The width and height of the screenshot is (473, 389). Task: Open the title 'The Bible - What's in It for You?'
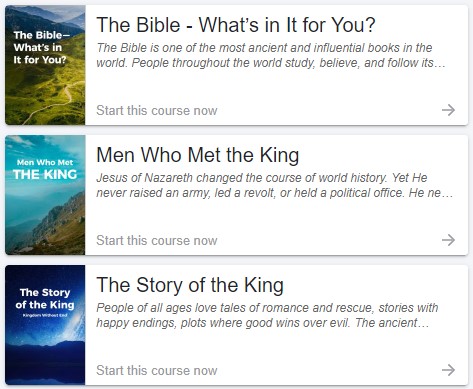(x=236, y=25)
